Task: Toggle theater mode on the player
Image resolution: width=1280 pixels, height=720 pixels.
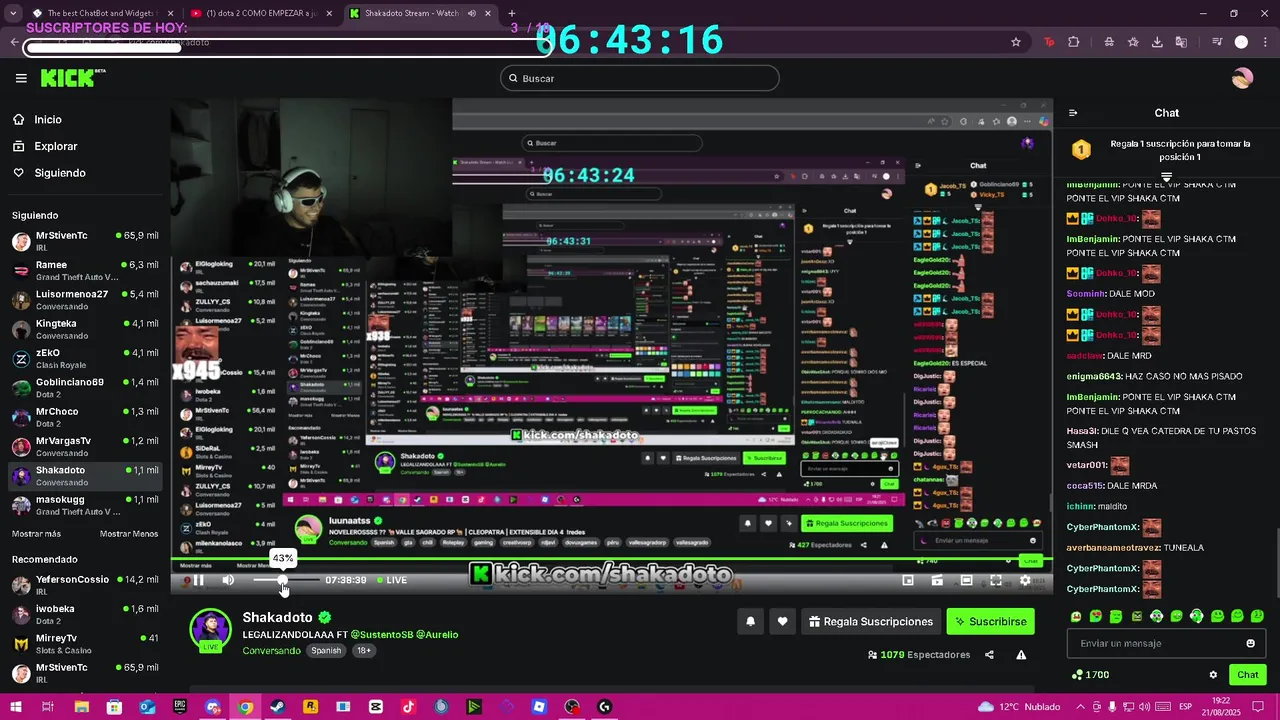Action: coord(966,580)
